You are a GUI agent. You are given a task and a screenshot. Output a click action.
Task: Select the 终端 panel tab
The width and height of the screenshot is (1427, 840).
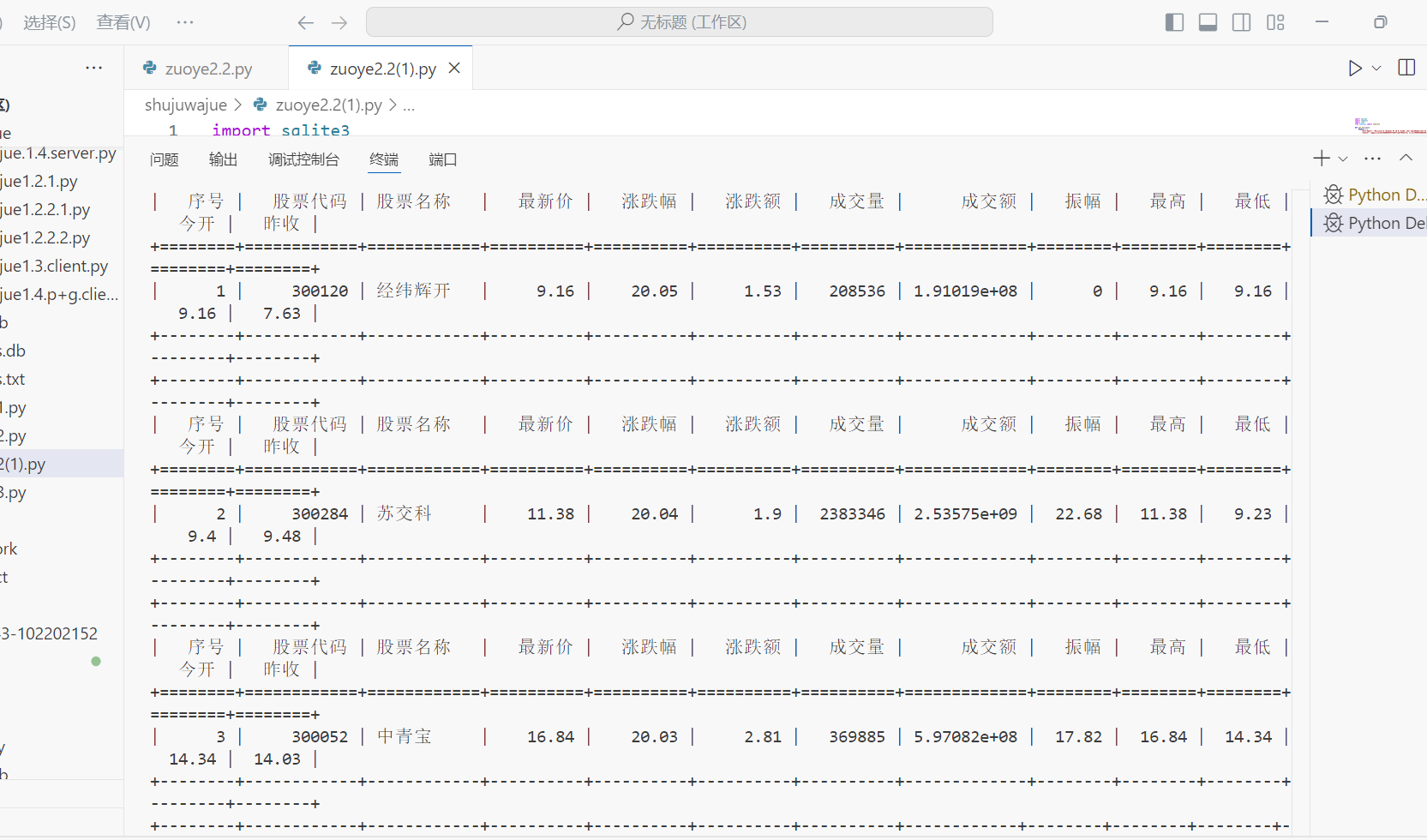(384, 159)
